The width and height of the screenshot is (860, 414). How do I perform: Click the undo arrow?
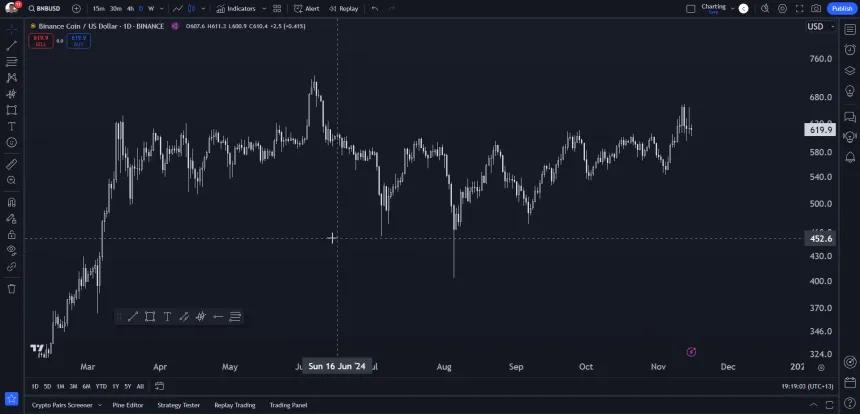point(375,9)
